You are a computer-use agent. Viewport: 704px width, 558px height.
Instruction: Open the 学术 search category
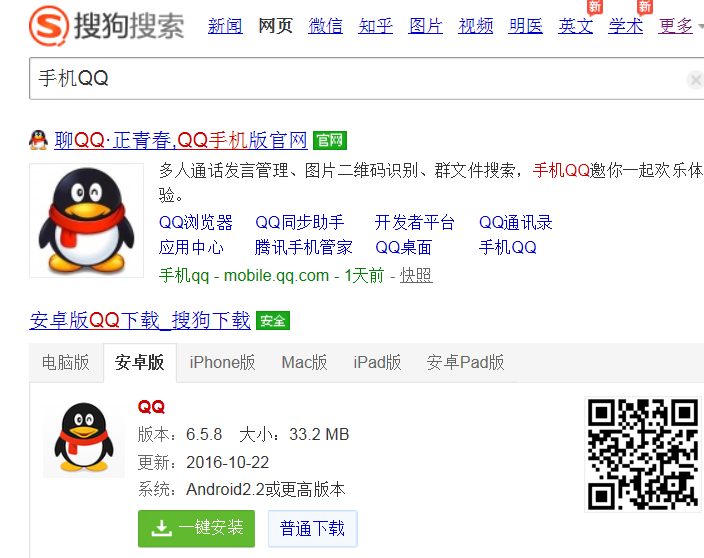[625, 26]
